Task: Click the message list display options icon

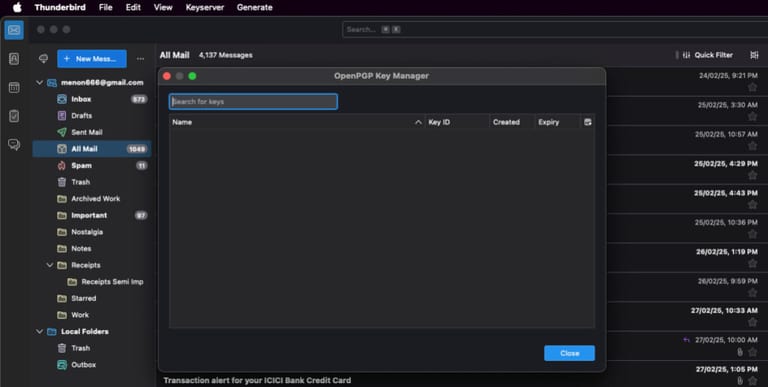Action: 754,55
